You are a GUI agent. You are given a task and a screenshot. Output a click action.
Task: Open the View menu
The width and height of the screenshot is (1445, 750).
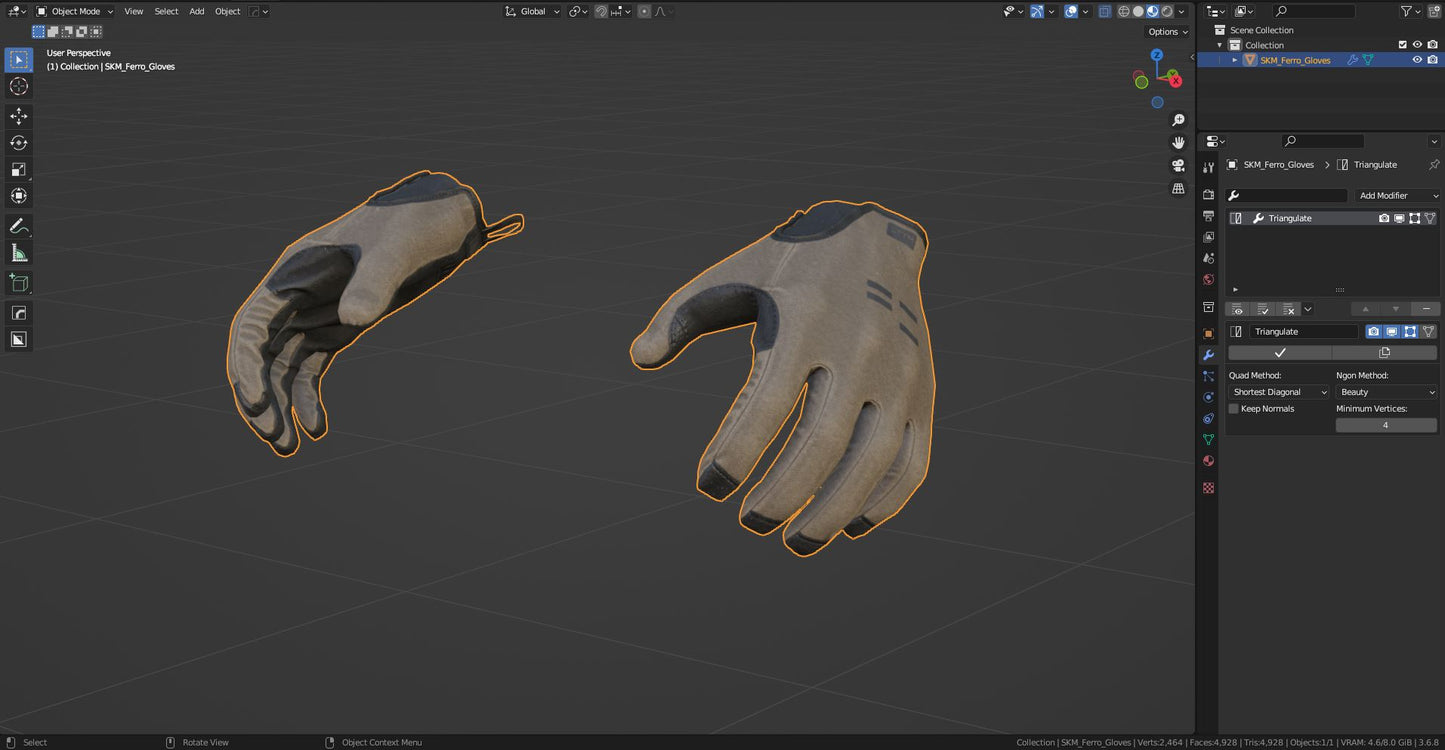pos(133,11)
